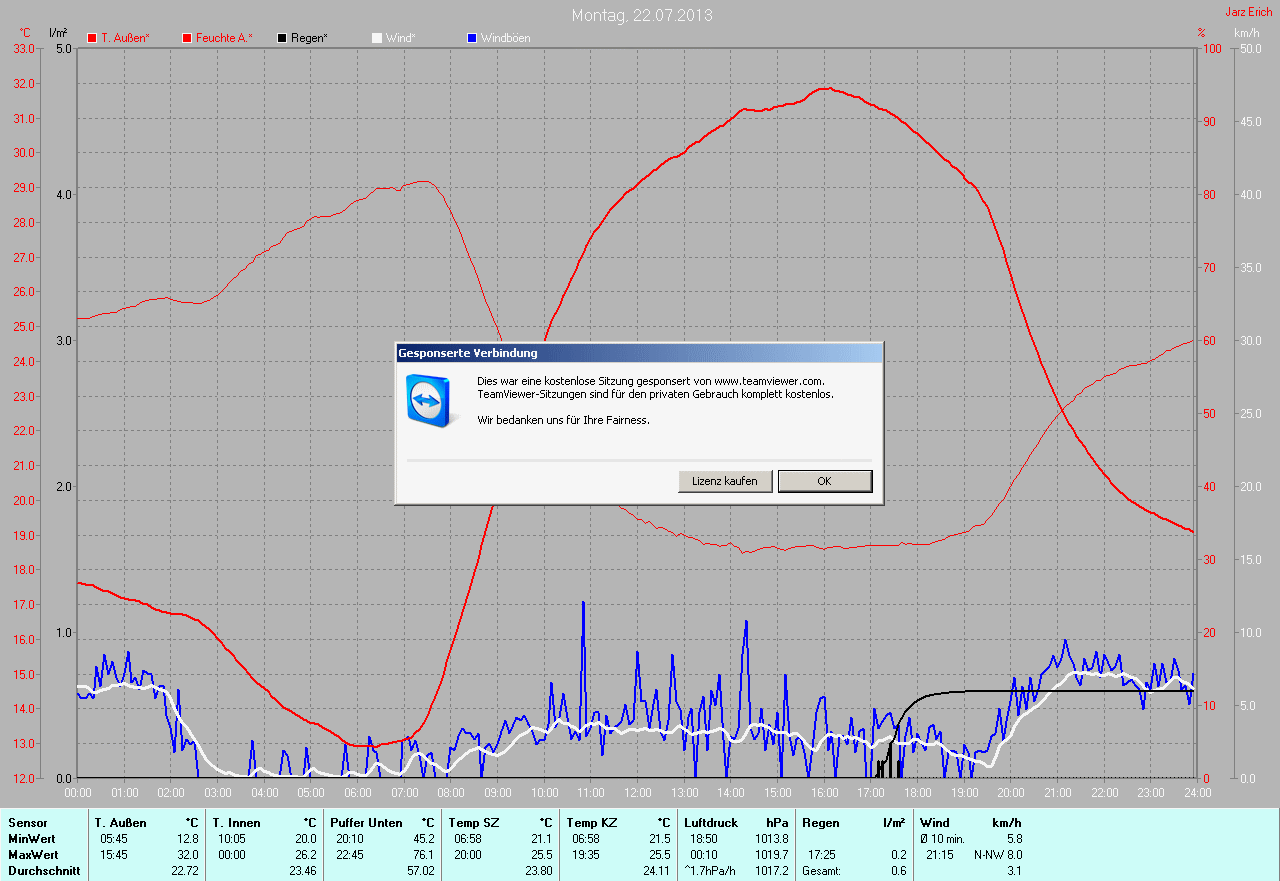Select the Puffer Unten column header
This screenshot has height=881, width=1280.
[366, 823]
